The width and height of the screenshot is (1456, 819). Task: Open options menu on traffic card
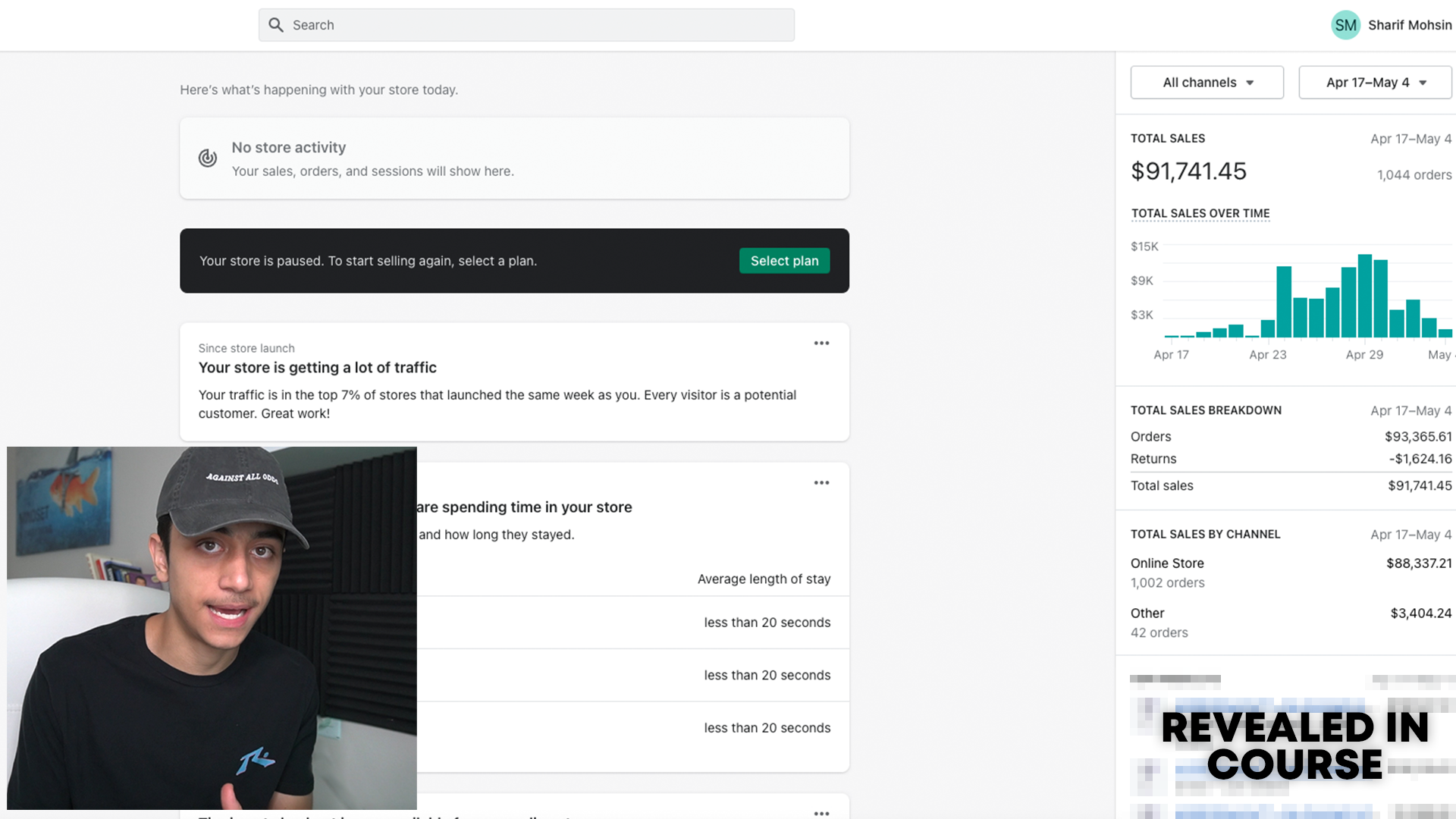(821, 344)
